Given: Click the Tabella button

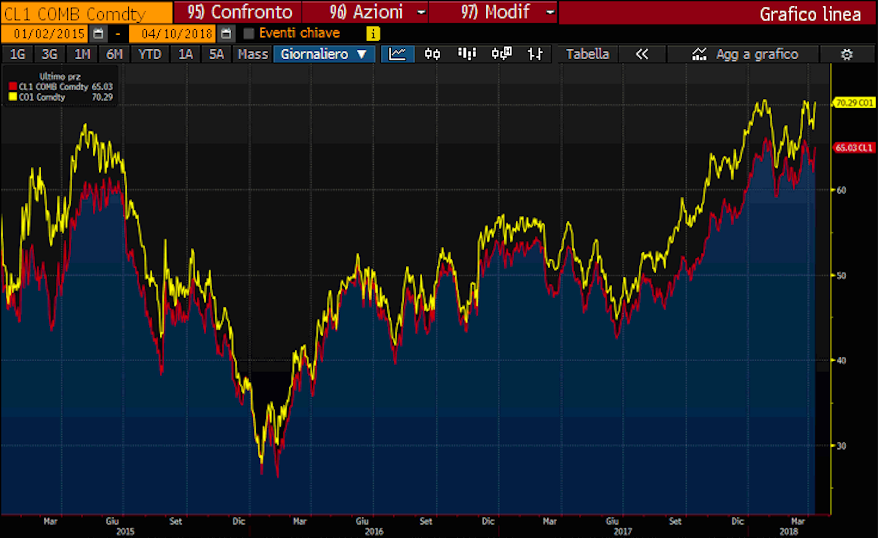Looking at the screenshot, I should click(x=587, y=54).
